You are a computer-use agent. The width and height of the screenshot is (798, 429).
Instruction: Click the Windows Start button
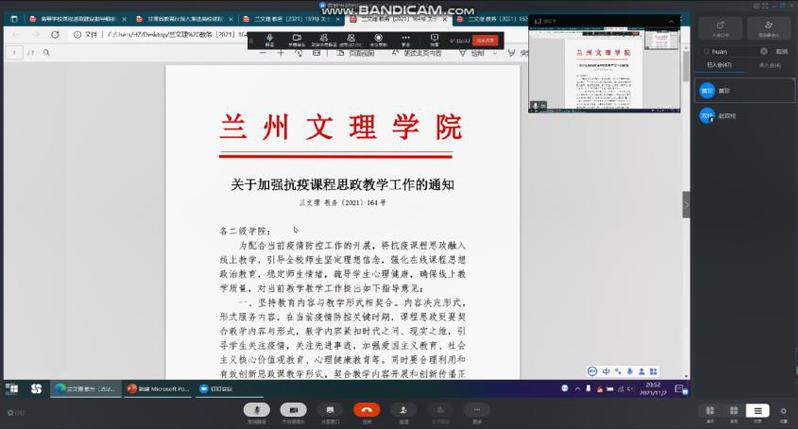[11, 388]
